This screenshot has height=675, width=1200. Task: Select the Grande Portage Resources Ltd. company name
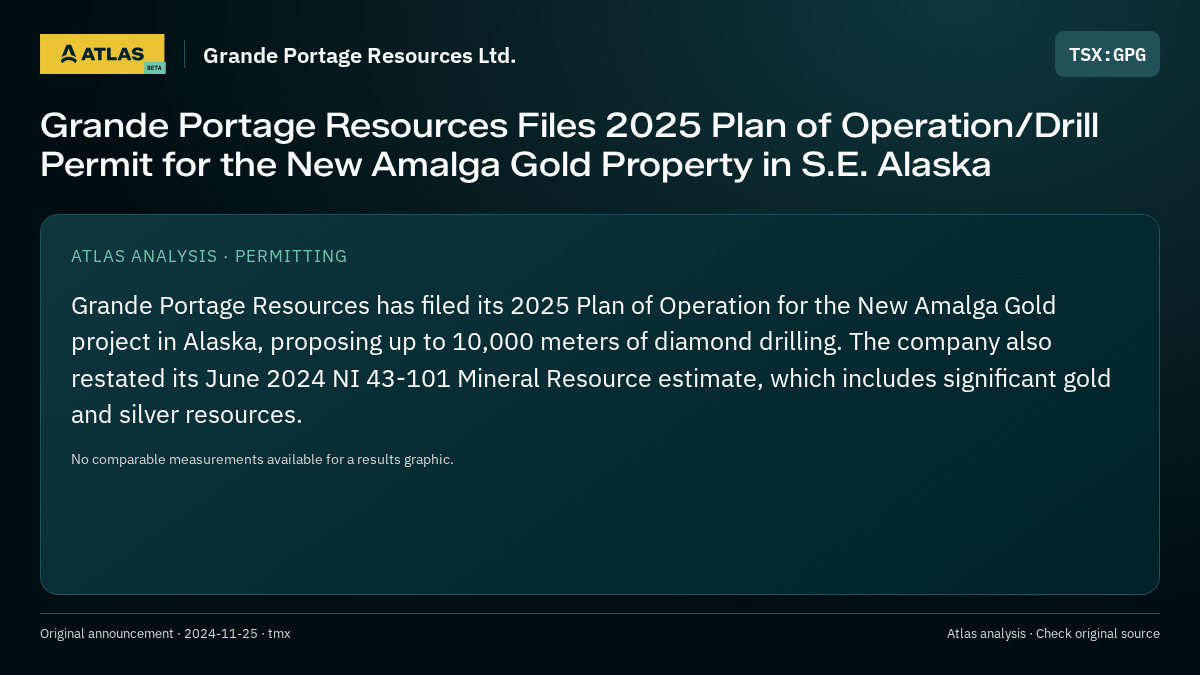click(360, 55)
